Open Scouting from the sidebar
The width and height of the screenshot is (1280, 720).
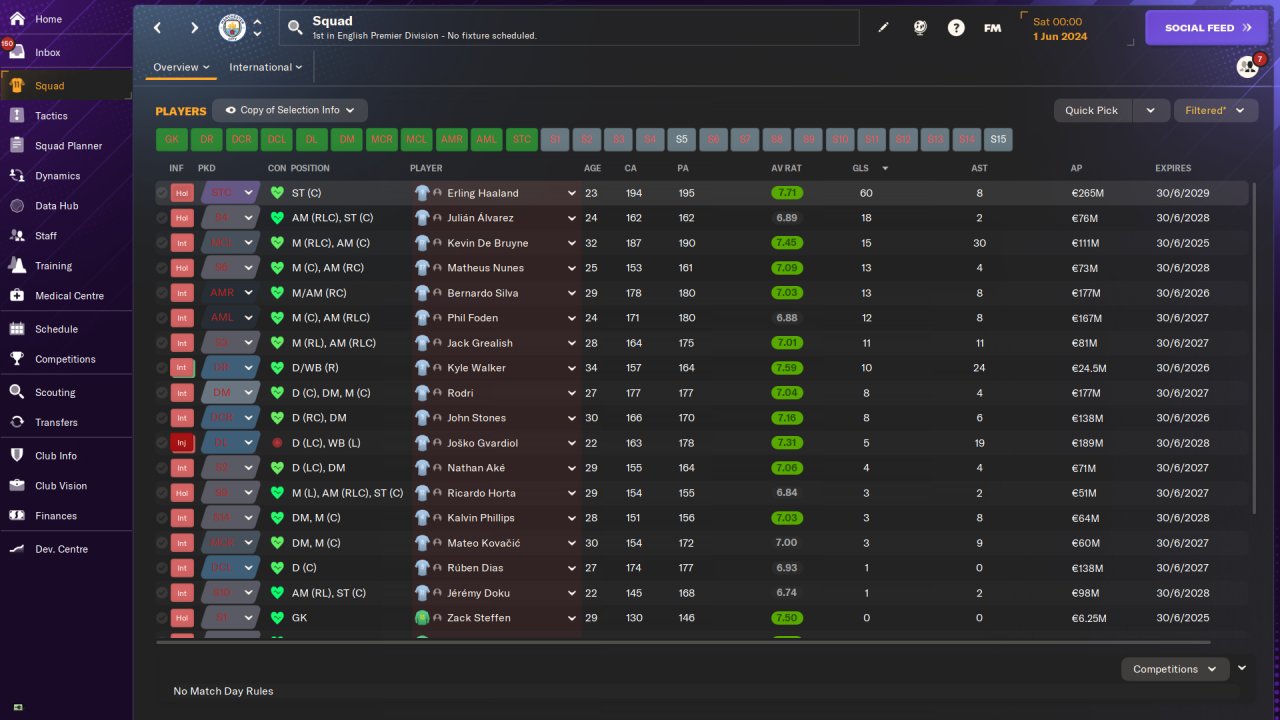pyautogui.click(x=55, y=393)
